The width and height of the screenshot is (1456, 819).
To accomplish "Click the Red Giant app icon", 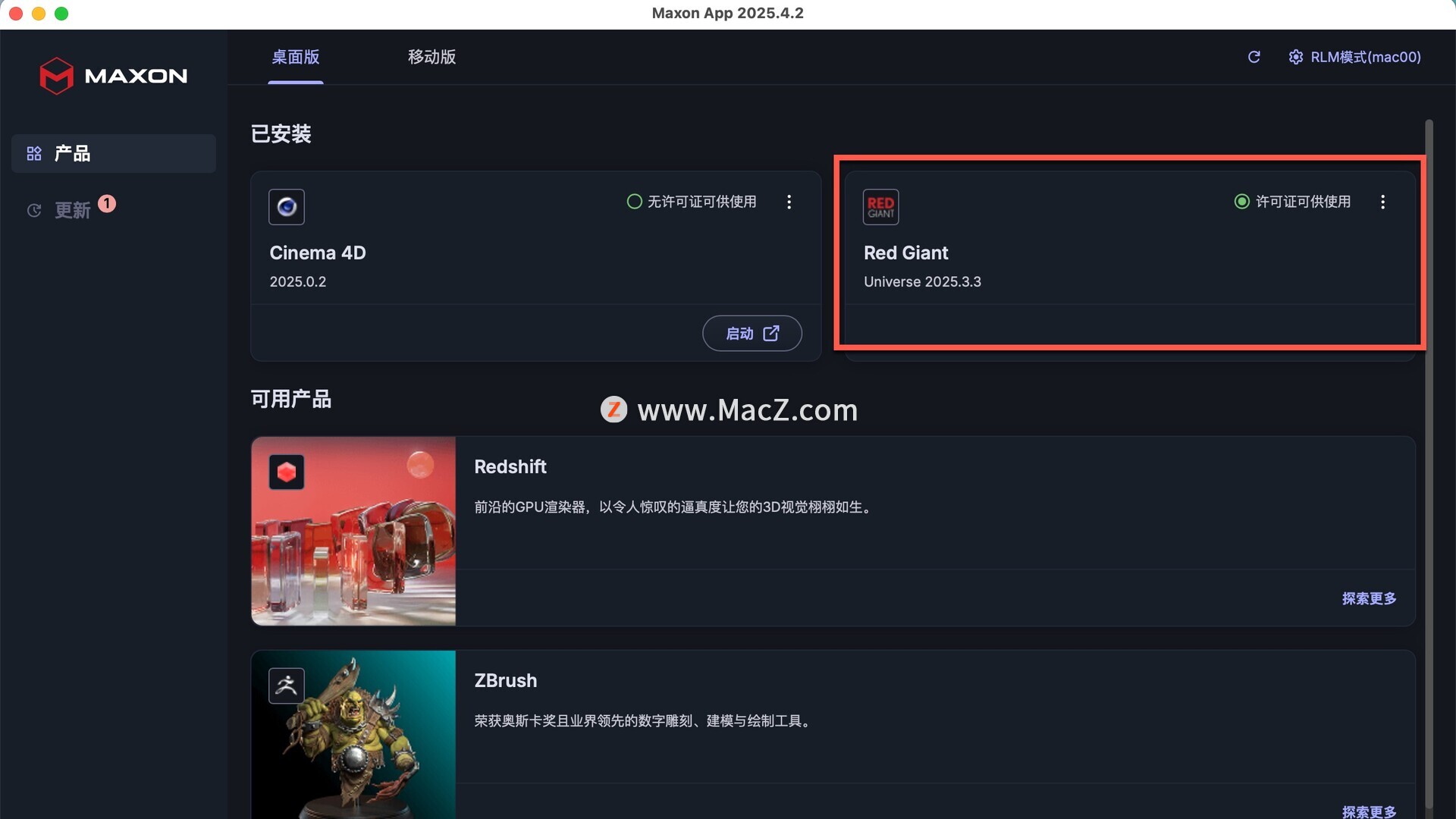I will click(x=880, y=206).
